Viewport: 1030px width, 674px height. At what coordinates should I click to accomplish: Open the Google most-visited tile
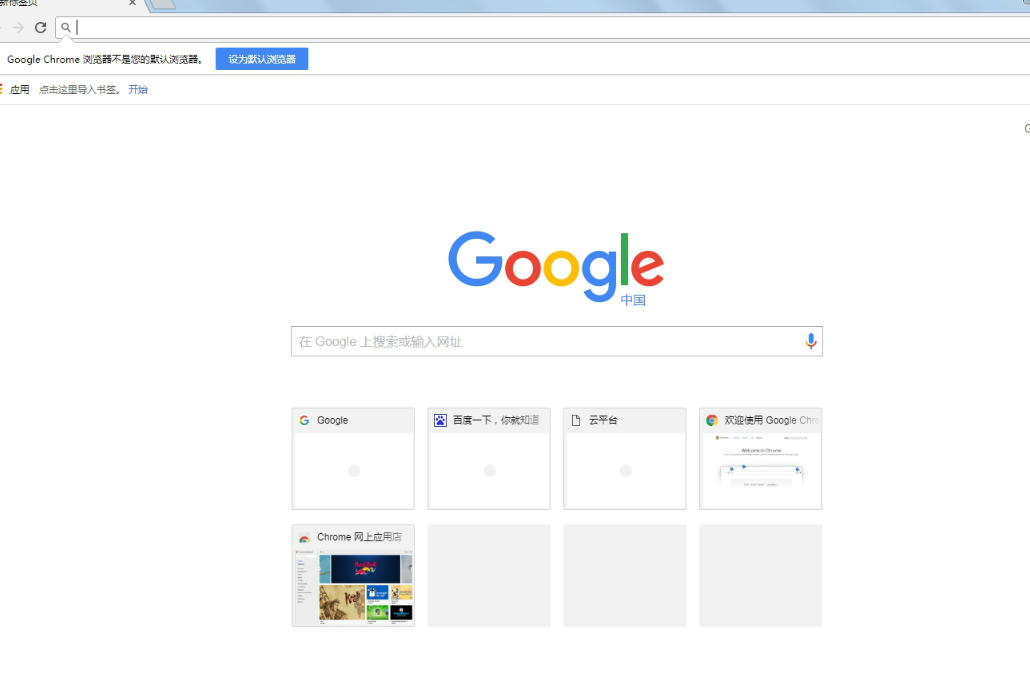point(353,459)
